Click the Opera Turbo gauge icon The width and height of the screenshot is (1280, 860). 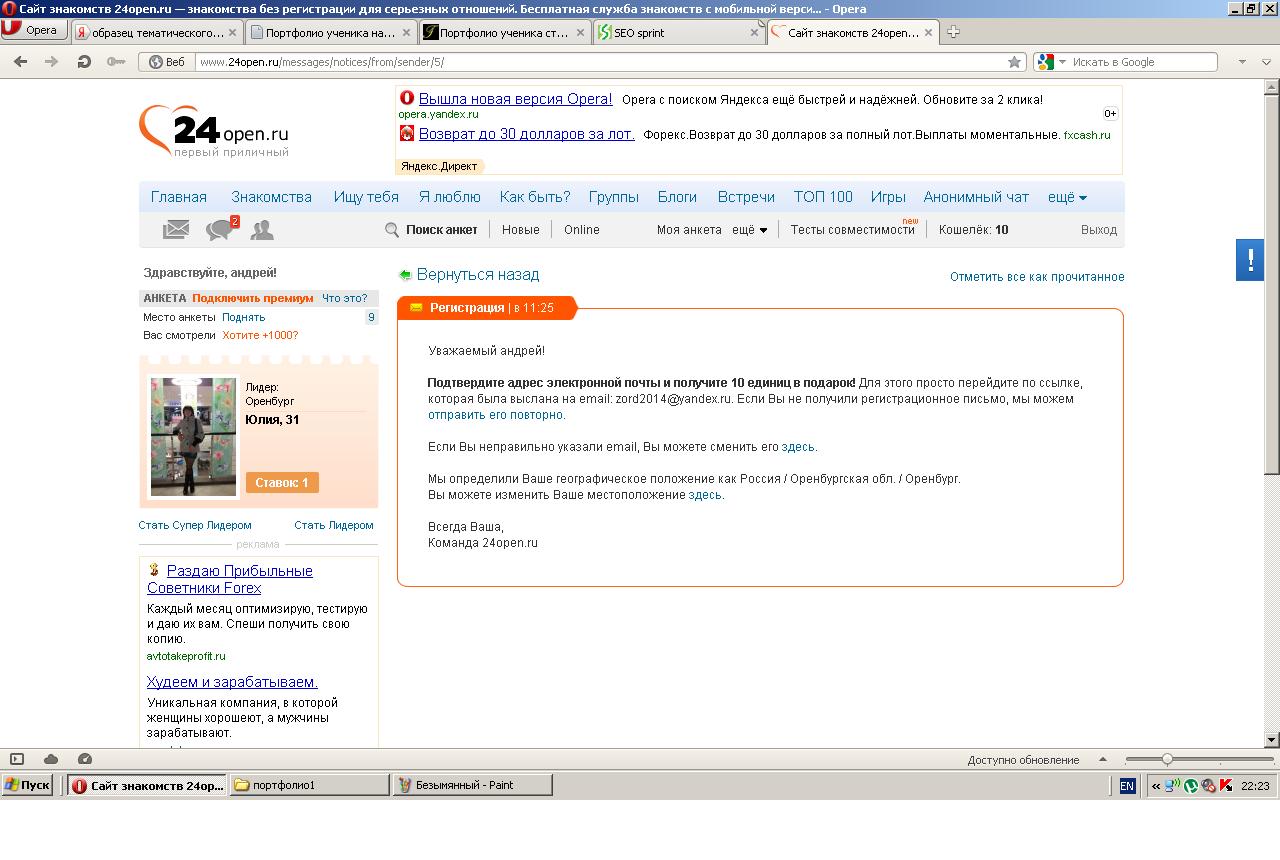coord(85,759)
